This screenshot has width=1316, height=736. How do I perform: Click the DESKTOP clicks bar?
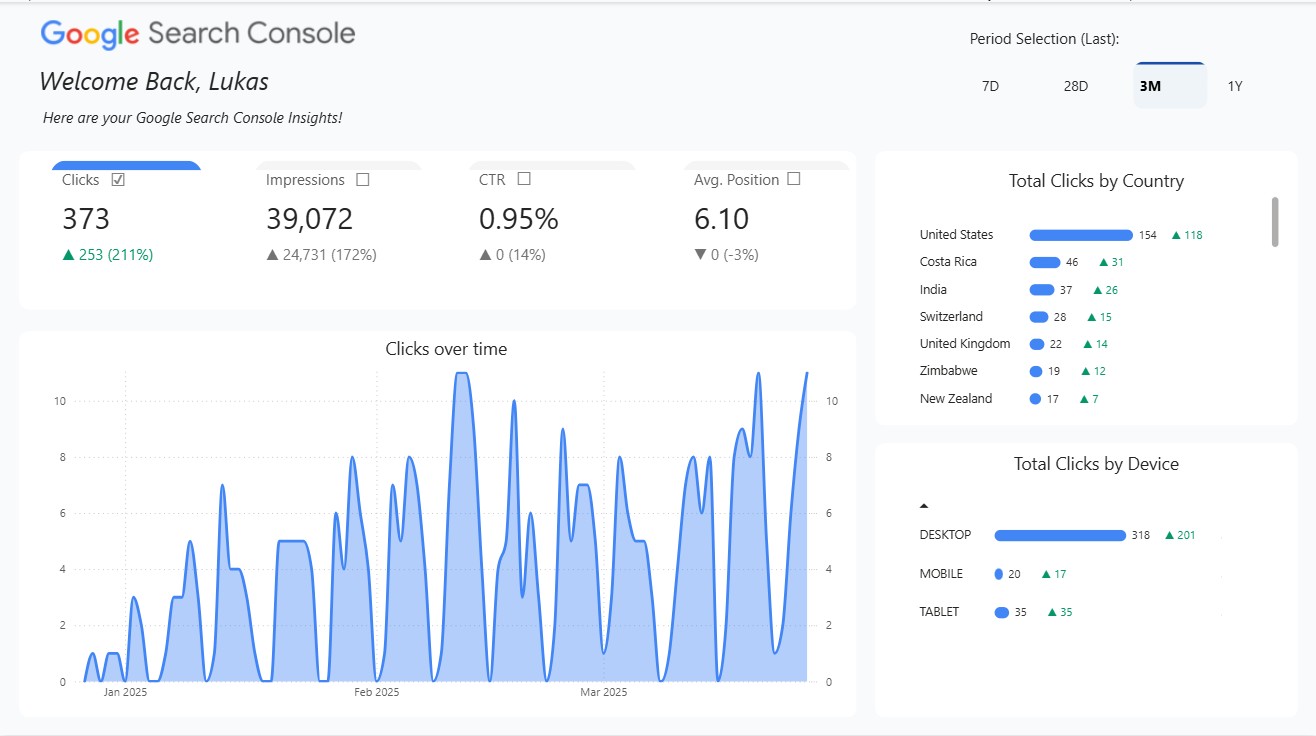tap(1060, 534)
